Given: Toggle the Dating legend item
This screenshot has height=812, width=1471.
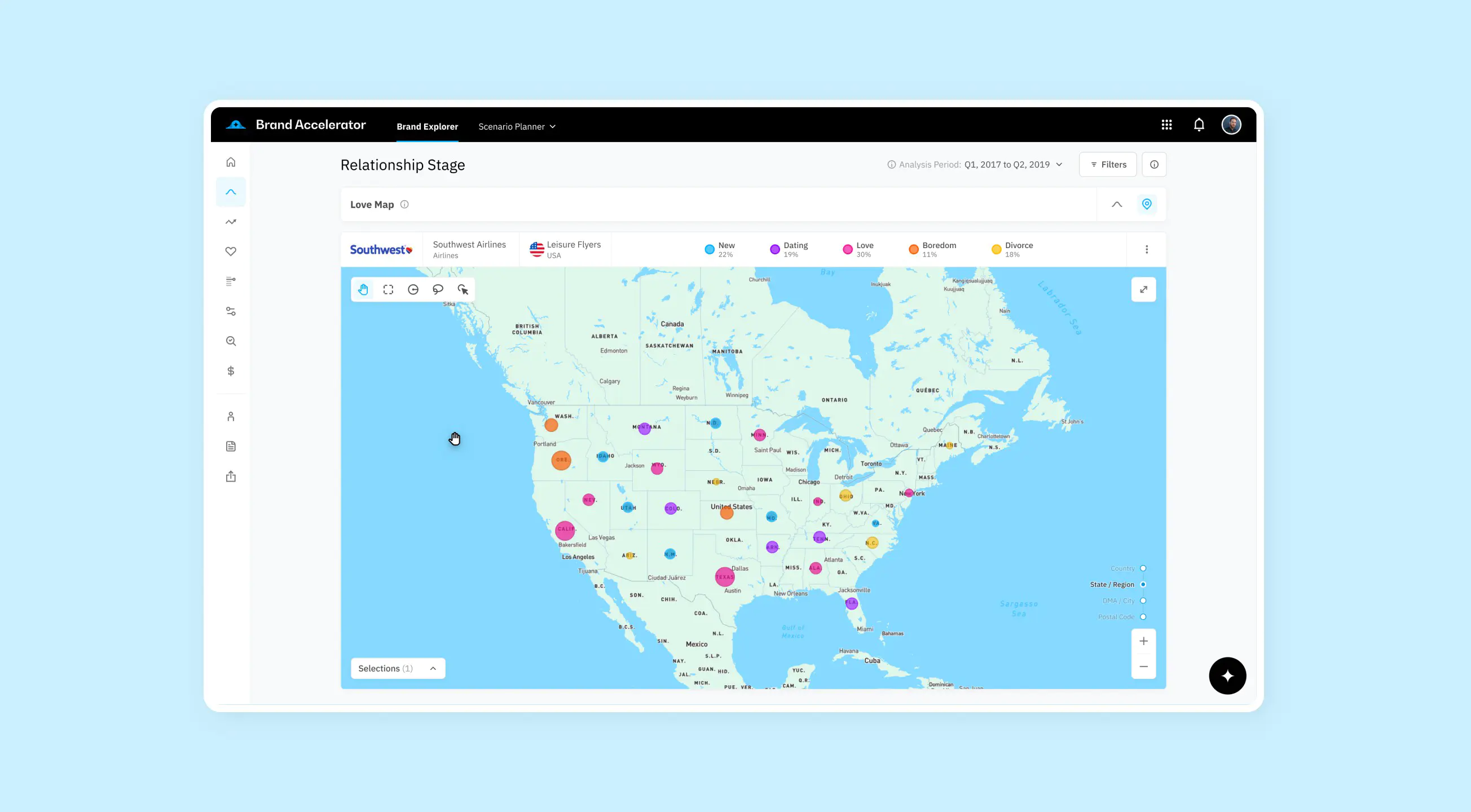Looking at the screenshot, I should 789,250.
